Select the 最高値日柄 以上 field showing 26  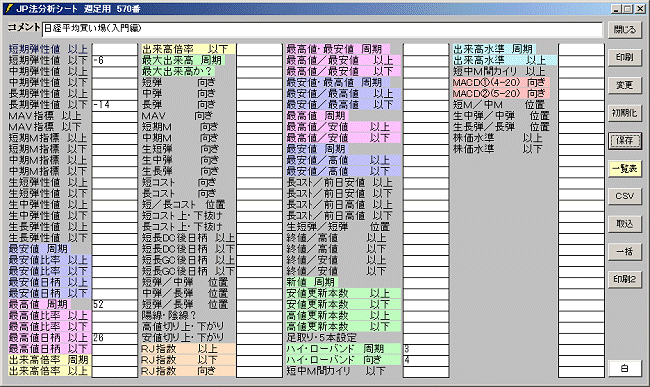point(115,338)
